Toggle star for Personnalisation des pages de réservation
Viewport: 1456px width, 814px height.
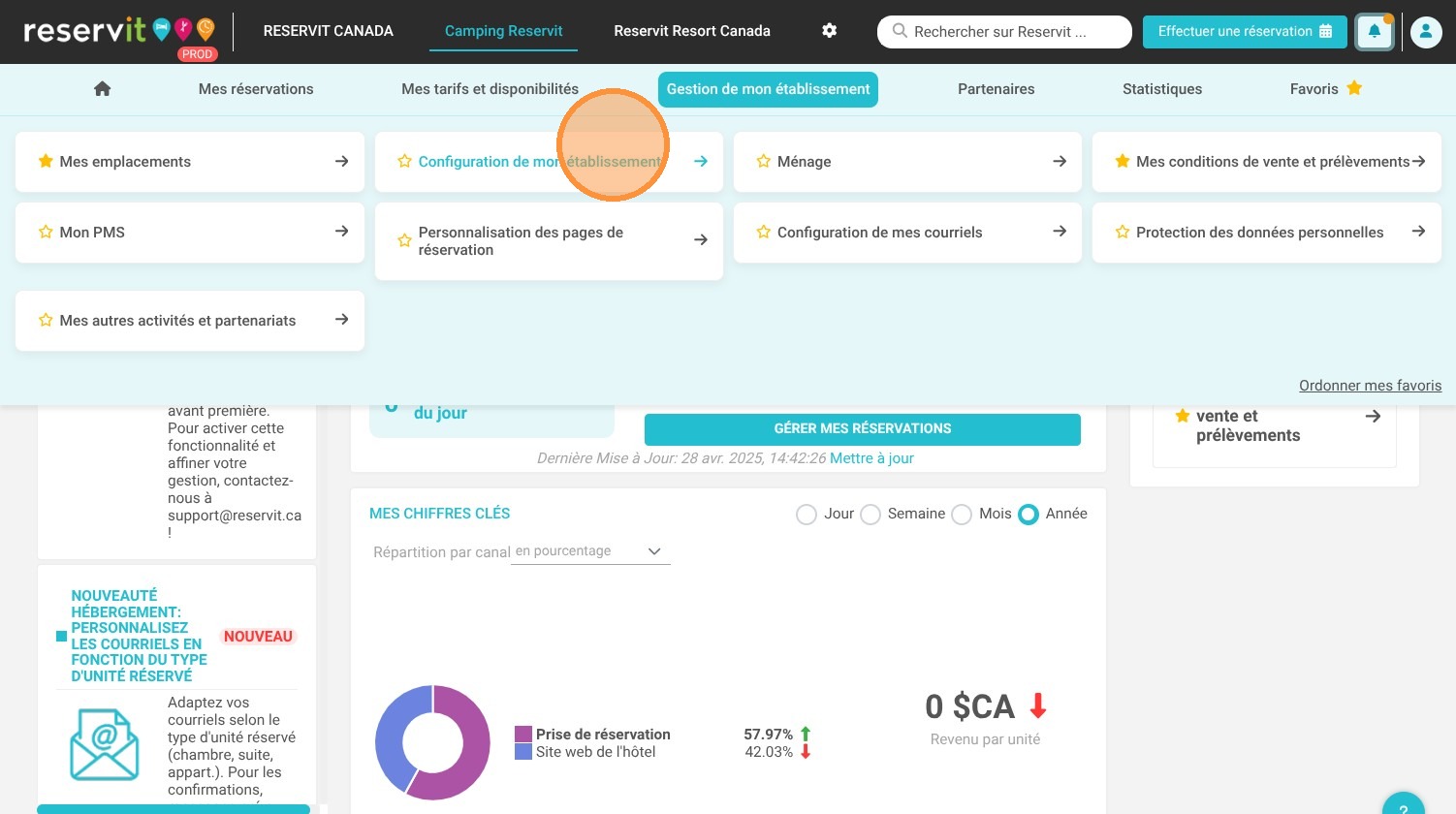tap(404, 240)
